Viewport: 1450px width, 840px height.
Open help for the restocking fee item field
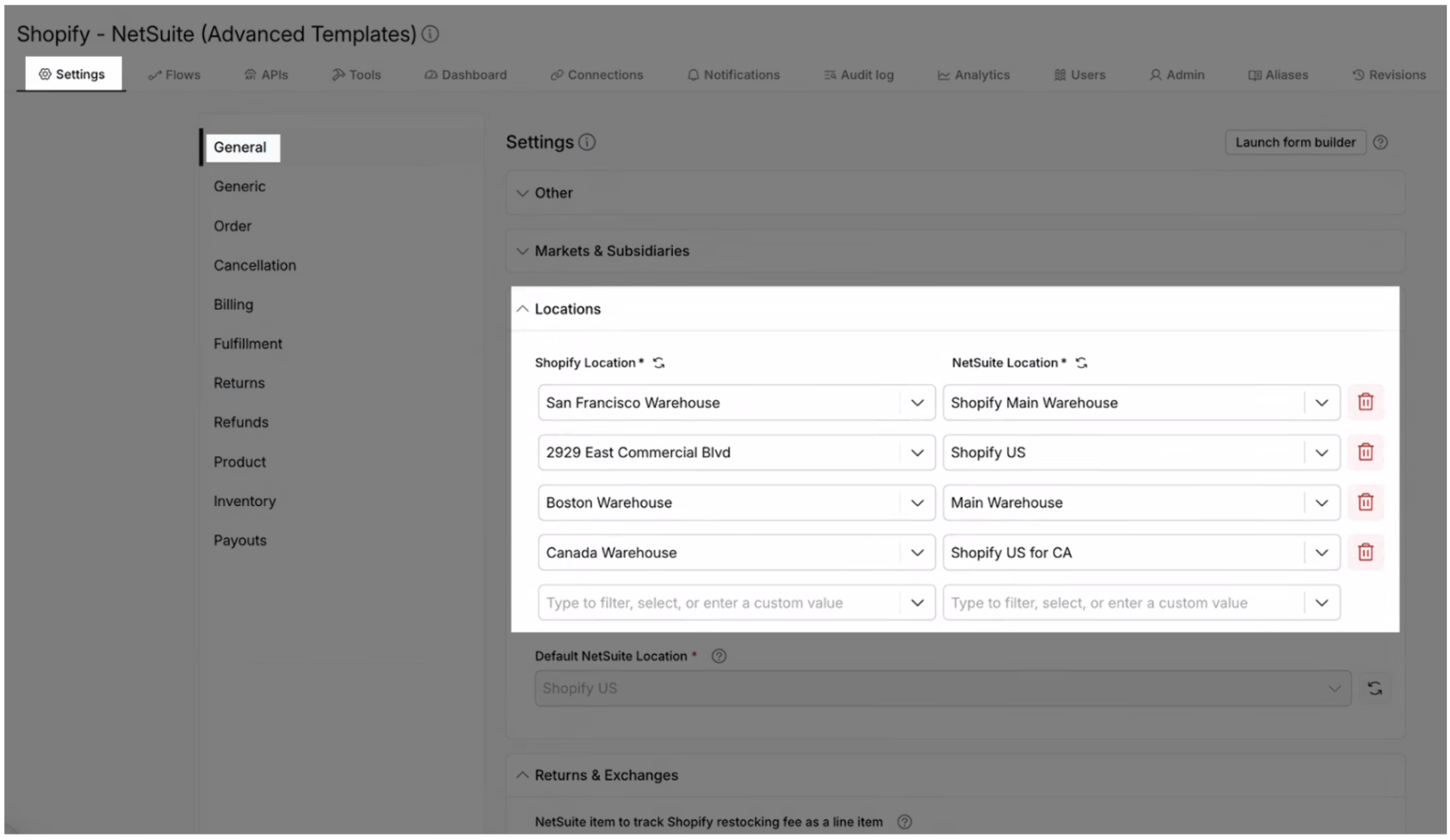coord(904,822)
